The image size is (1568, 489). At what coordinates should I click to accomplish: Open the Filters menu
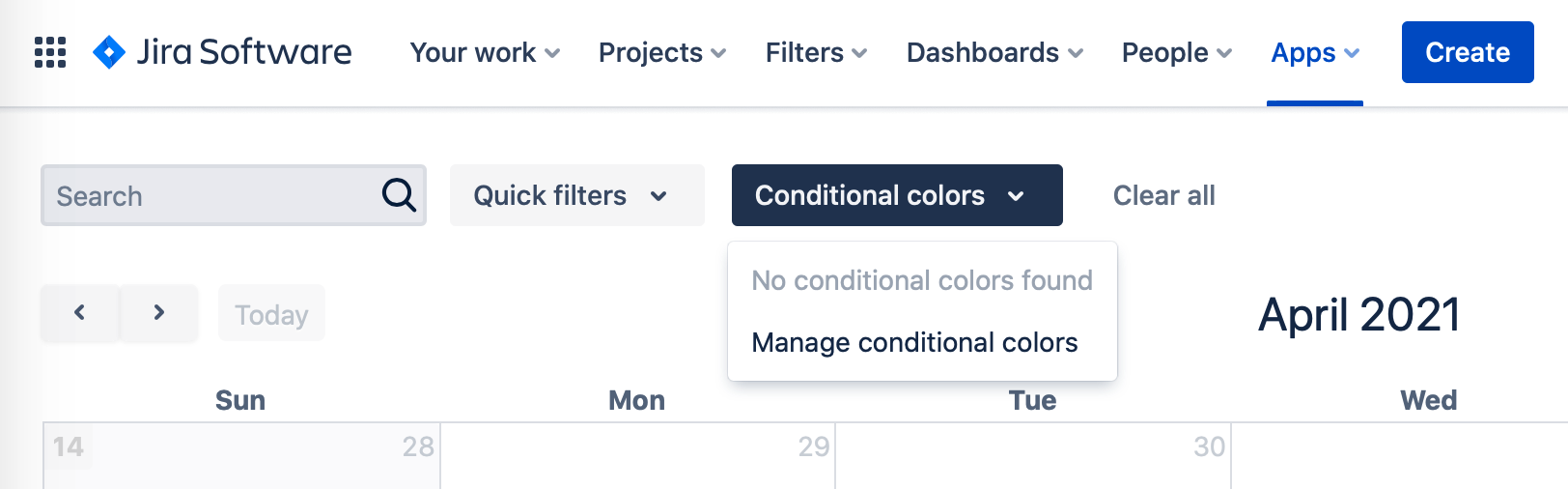816,52
